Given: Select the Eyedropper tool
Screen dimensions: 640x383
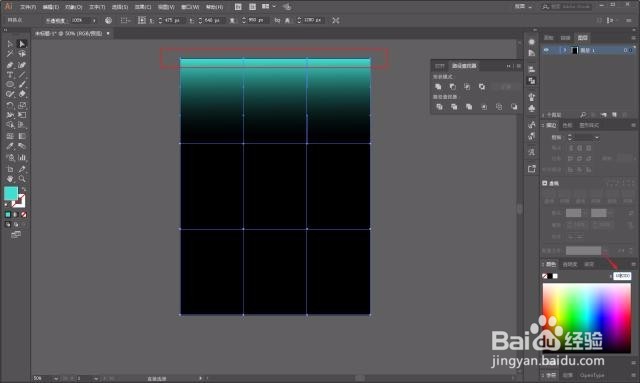Looking at the screenshot, I should click(x=10, y=147).
